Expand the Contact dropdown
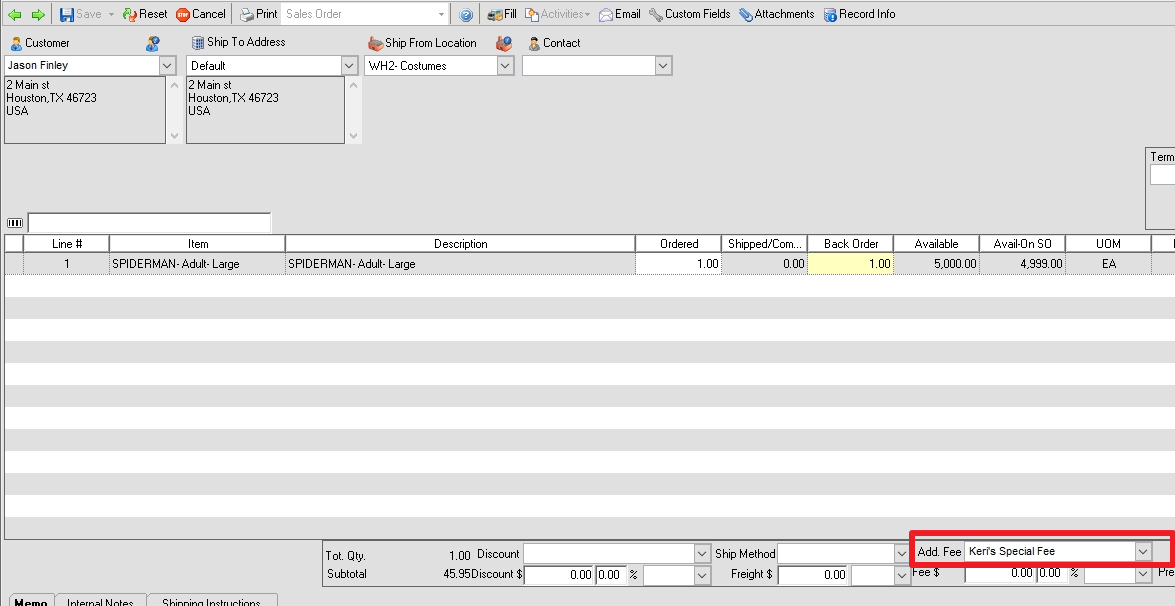 [x=662, y=66]
